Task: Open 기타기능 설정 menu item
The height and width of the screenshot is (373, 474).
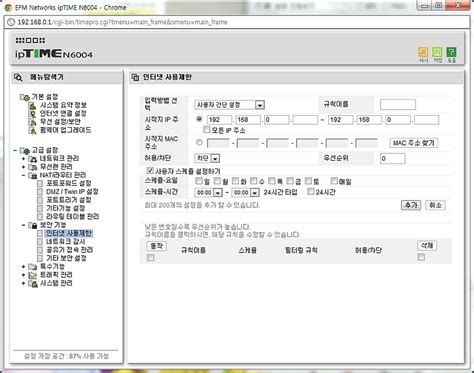Action: (66, 208)
